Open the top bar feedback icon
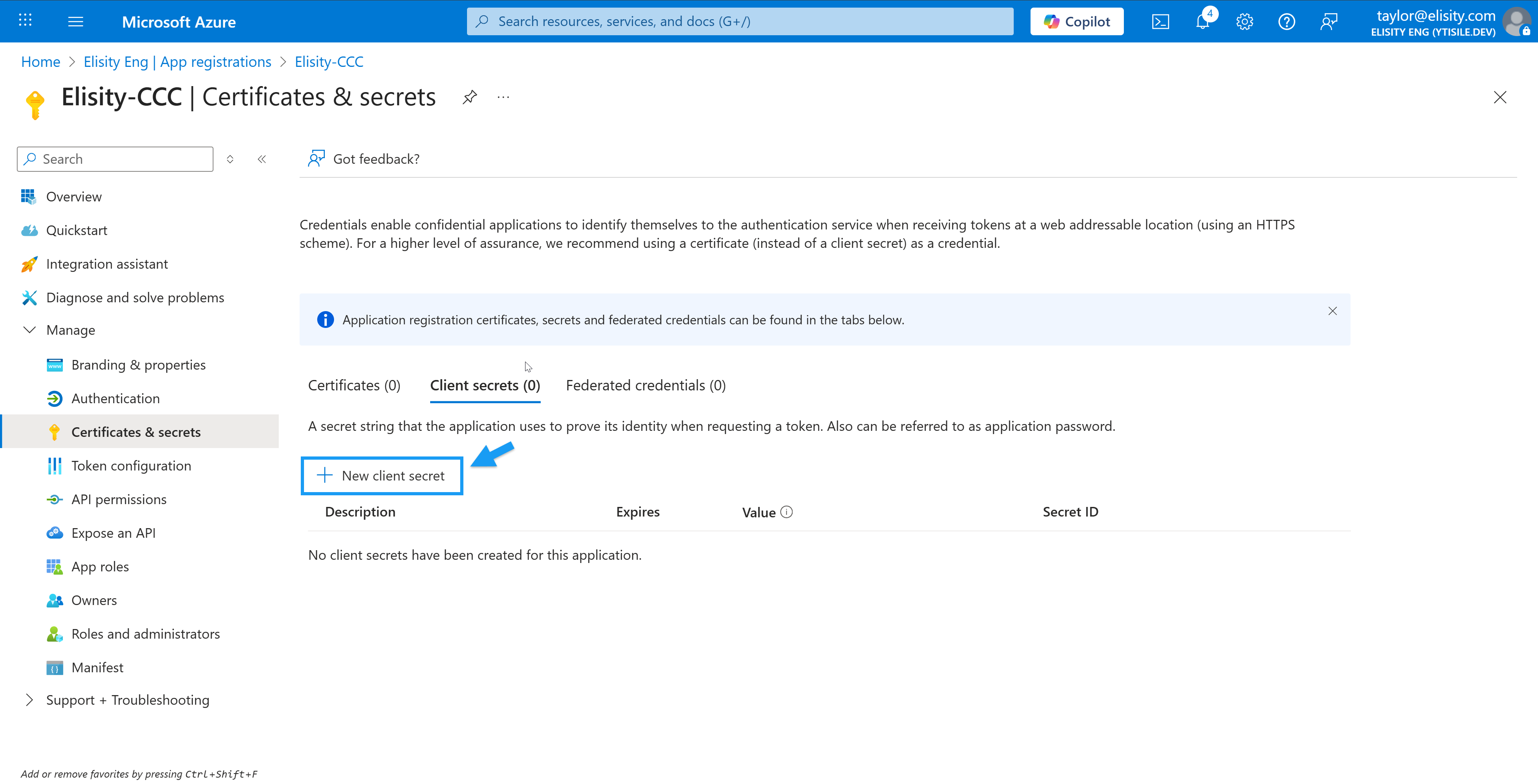1538x784 pixels. coord(1329,22)
